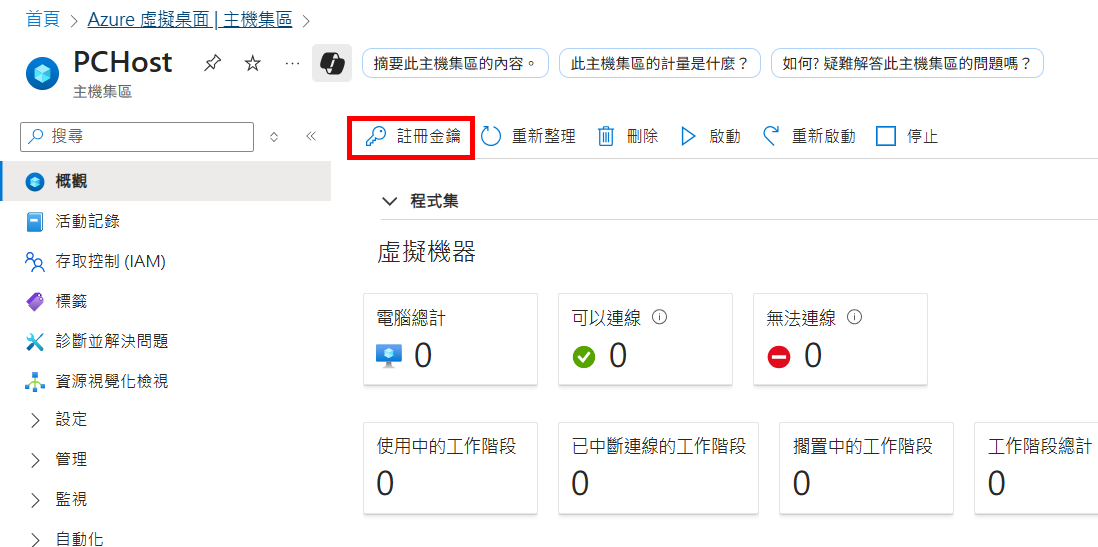
Task: Expand the 管理 section in sidebar
Action: click(x=165, y=460)
